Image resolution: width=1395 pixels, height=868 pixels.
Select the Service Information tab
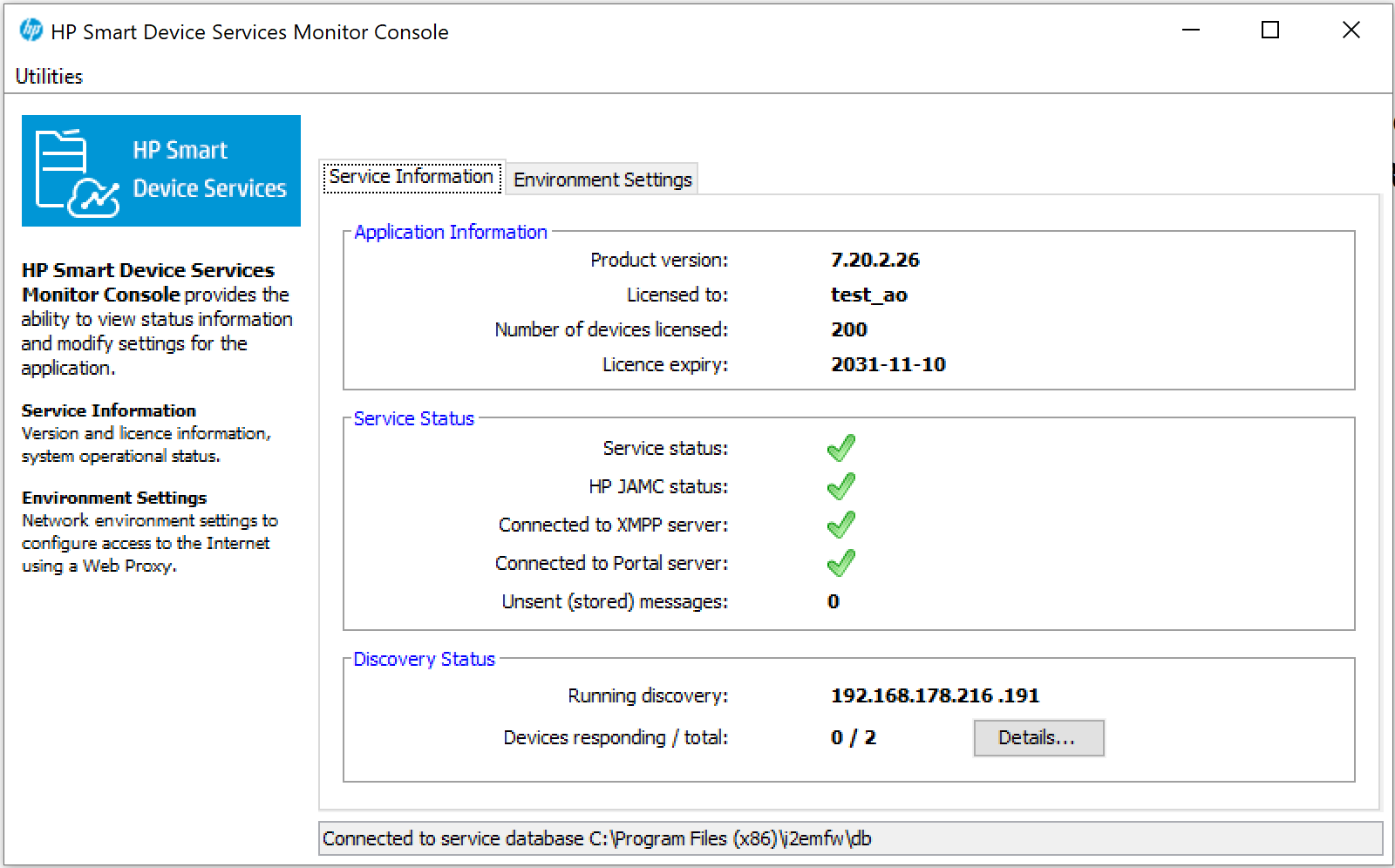(412, 177)
